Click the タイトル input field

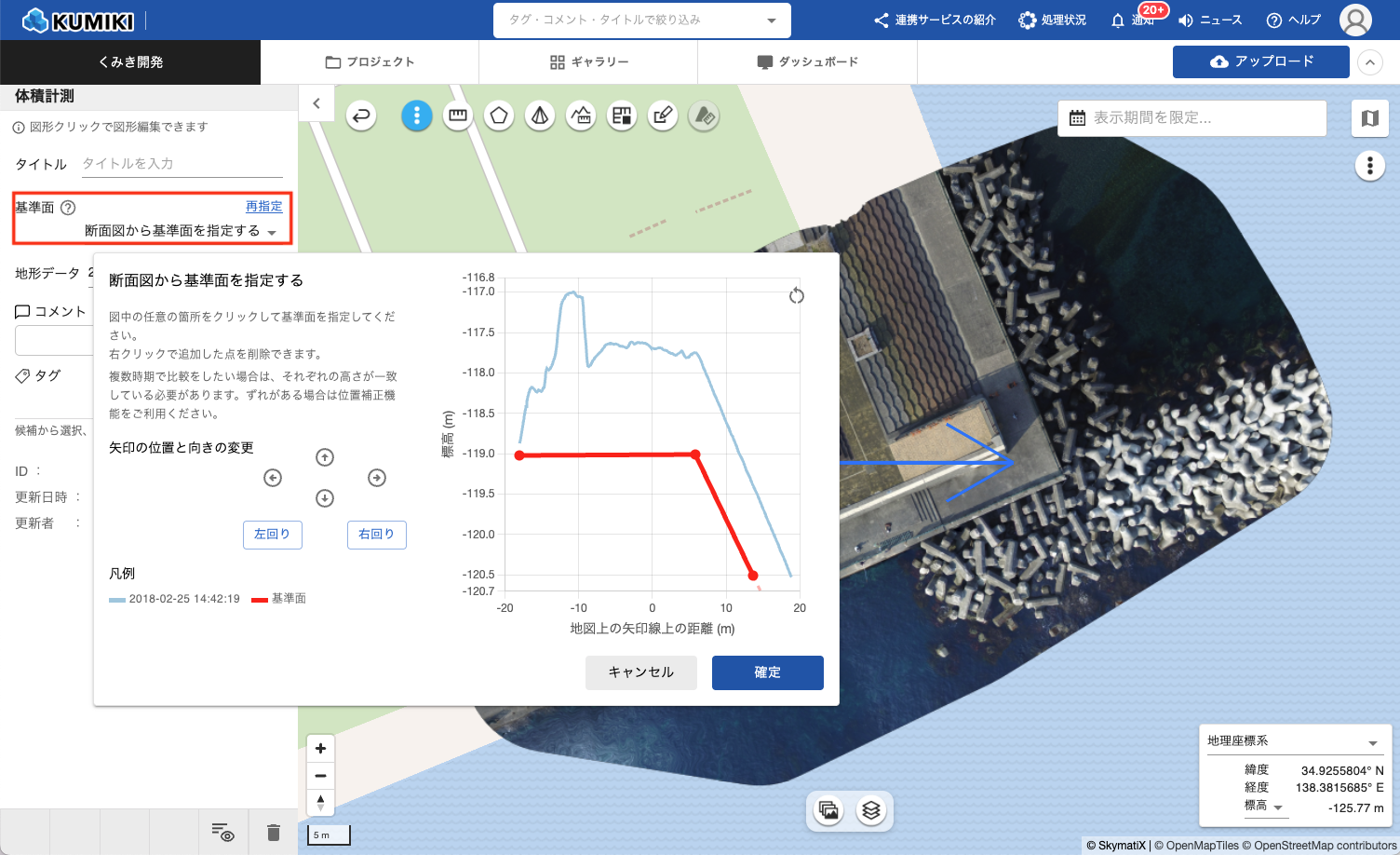click(x=182, y=164)
